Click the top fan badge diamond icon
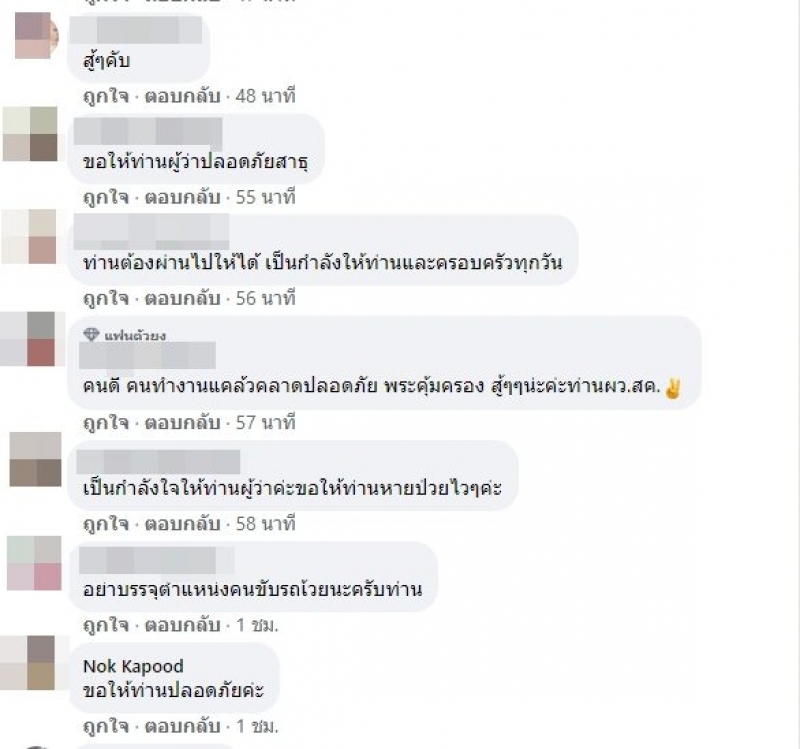Screen dimensions: 800x749 click(91, 335)
